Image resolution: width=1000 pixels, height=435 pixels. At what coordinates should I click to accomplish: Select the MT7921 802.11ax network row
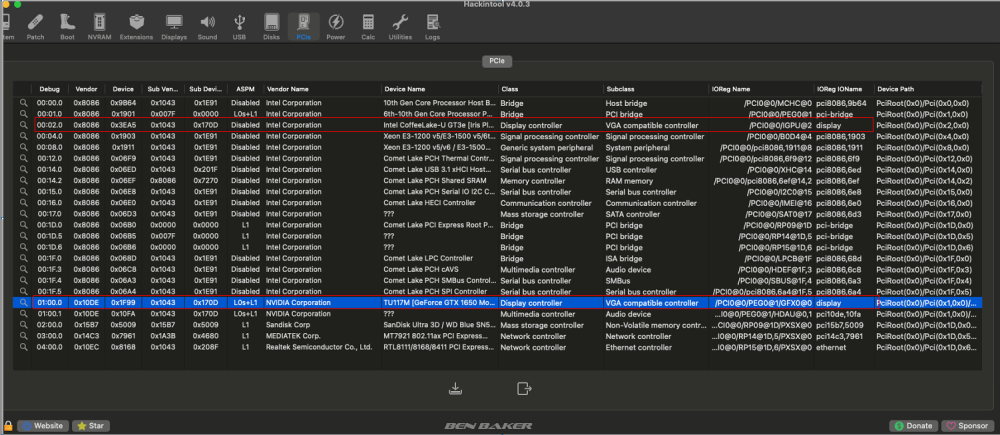point(497,336)
